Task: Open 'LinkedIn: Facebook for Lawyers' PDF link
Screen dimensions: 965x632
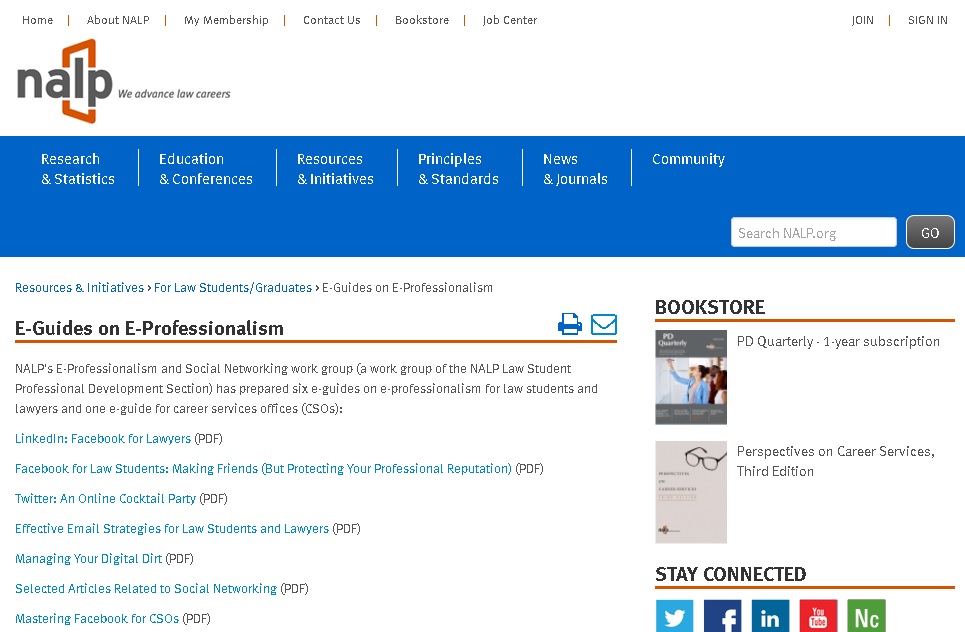Action: coord(103,439)
